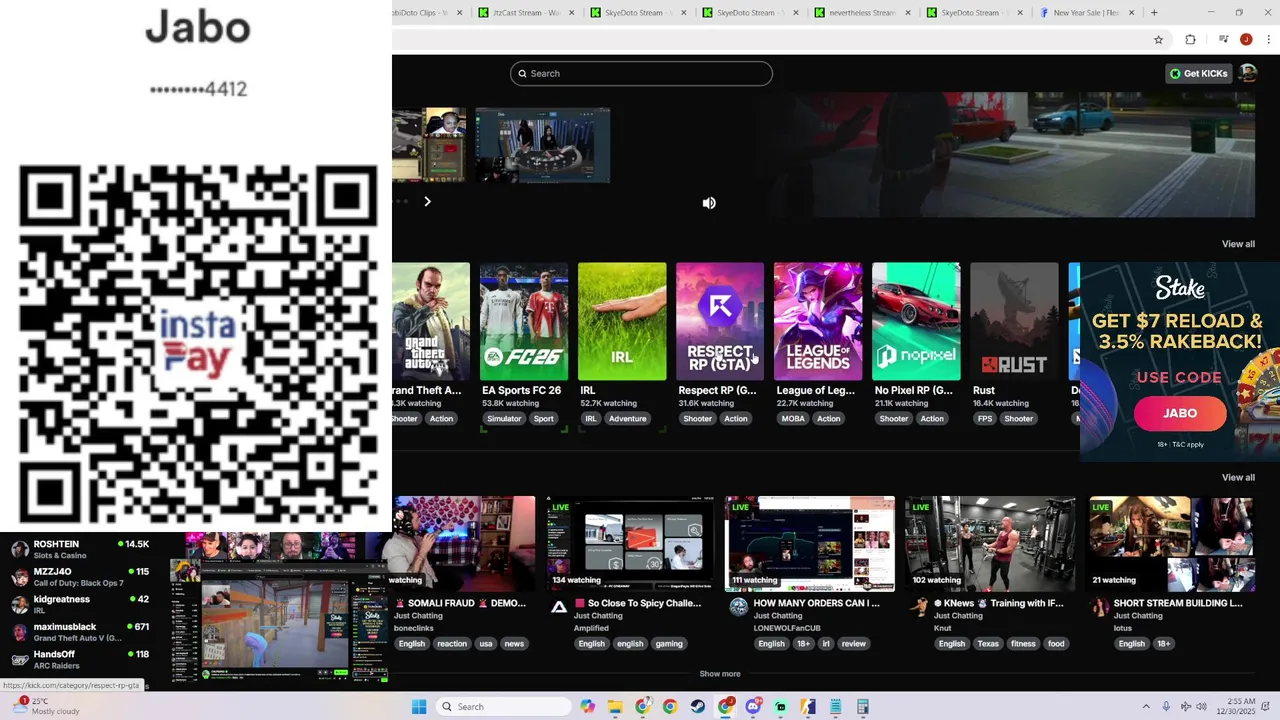The image size is (1280, 720).
Task: Click the Show more link
Action: pyautogui.click(x=720, y=674)
